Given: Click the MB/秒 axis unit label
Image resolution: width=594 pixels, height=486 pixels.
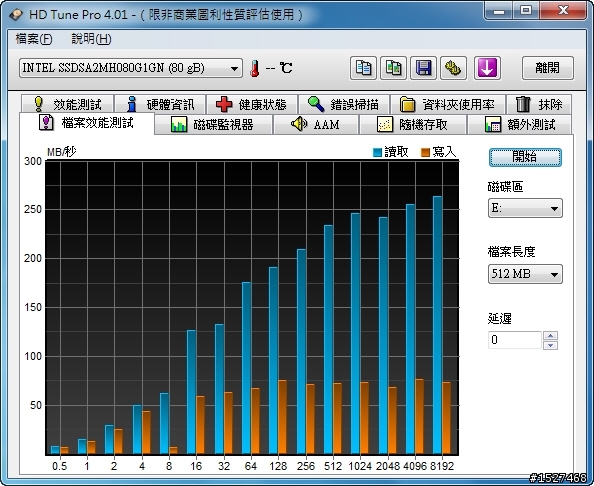Looking at the screenshot, I should tap(61, 152).
